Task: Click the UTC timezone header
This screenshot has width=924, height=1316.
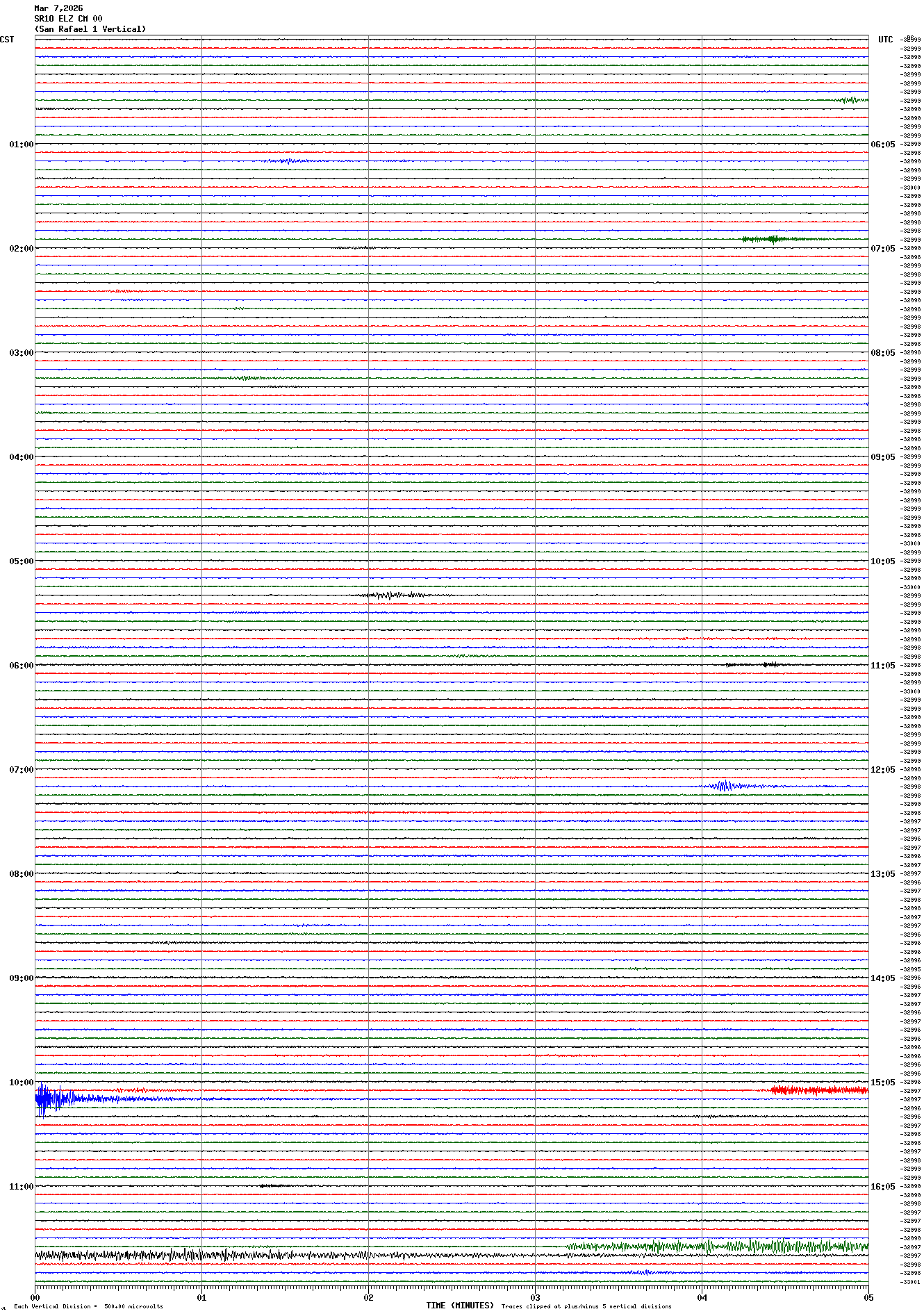Action: pos(885,40)
